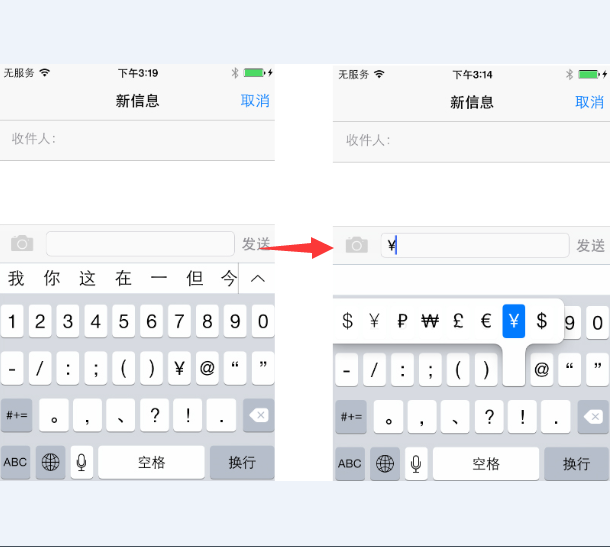The height and width of the screenshot is (547, 610).
Task: Tap the left parenthesis key in right keyboard
Action: coord(458,370)
